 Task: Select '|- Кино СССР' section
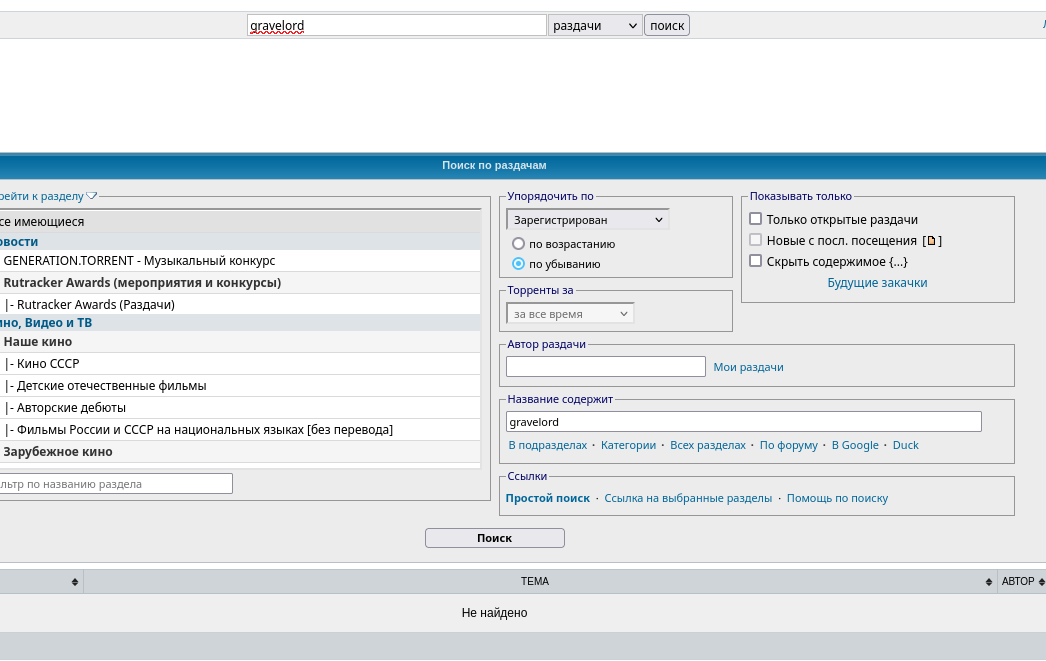click(x=239, y=364)
